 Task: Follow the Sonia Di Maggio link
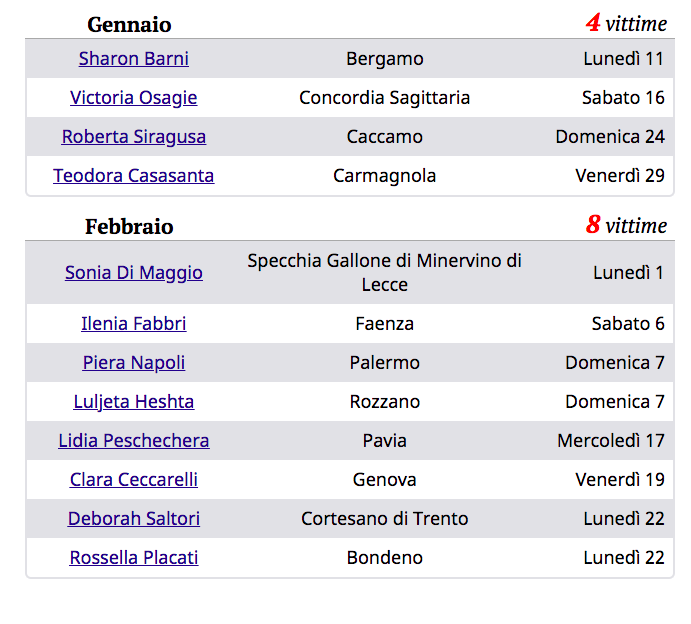point(133,273)
